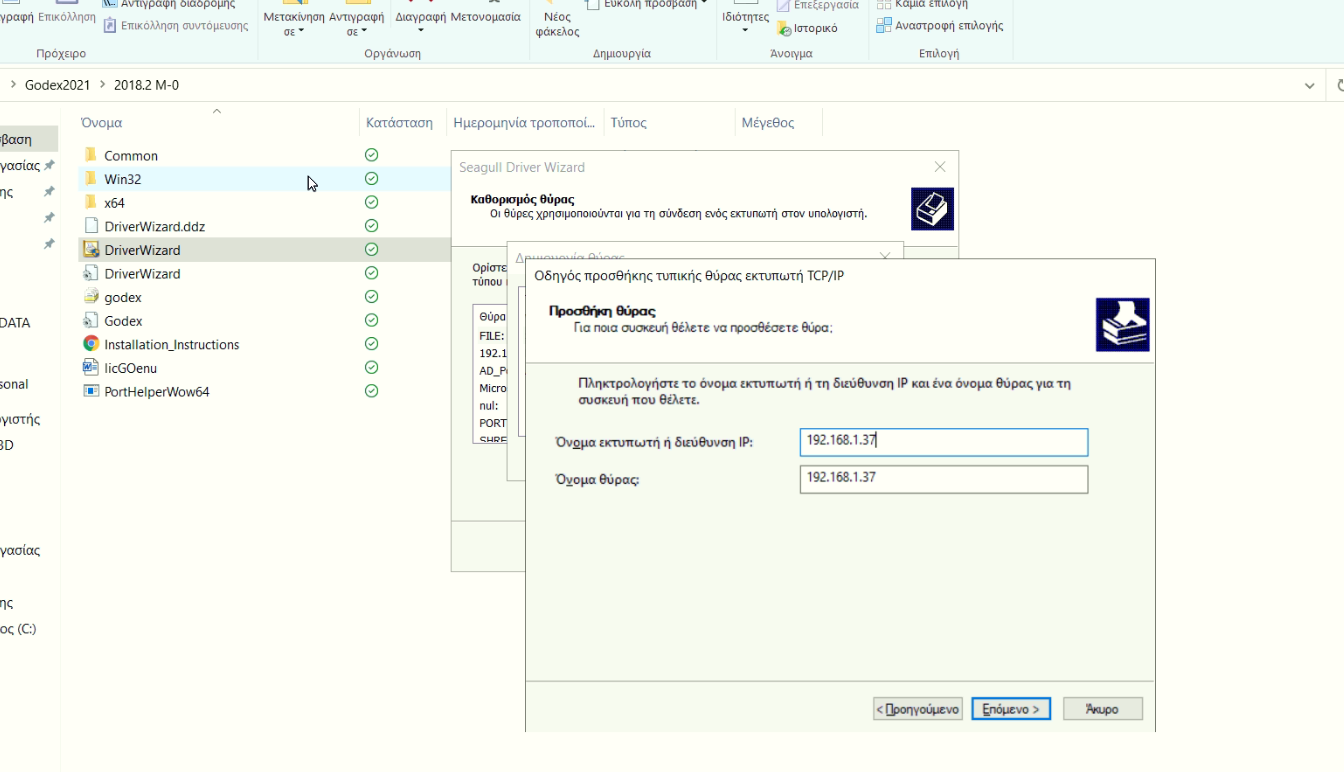1344x772 pixels.
Task: Click the port name input field
Action: (x=943, y=479)
